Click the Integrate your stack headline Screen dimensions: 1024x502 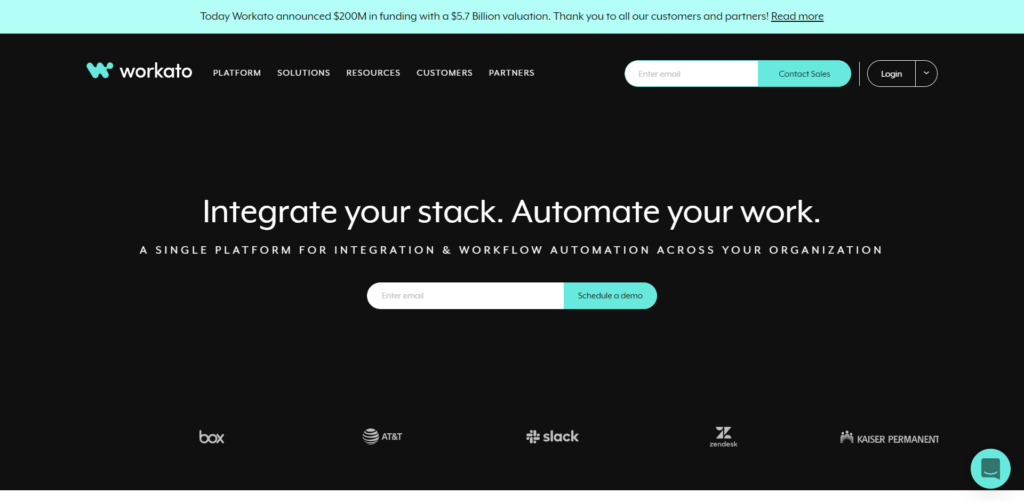pos(511,212)
